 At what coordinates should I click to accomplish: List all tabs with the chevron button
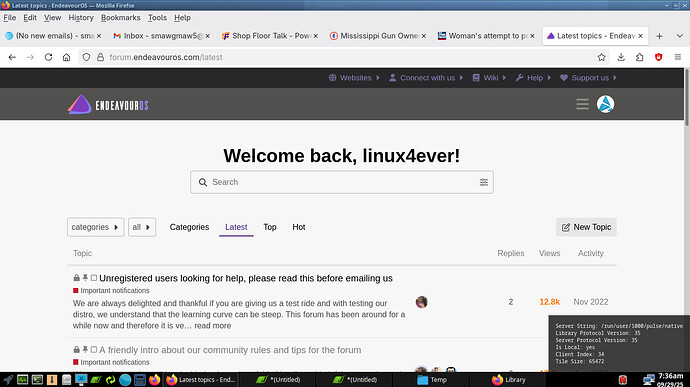[x=679, y=36]
